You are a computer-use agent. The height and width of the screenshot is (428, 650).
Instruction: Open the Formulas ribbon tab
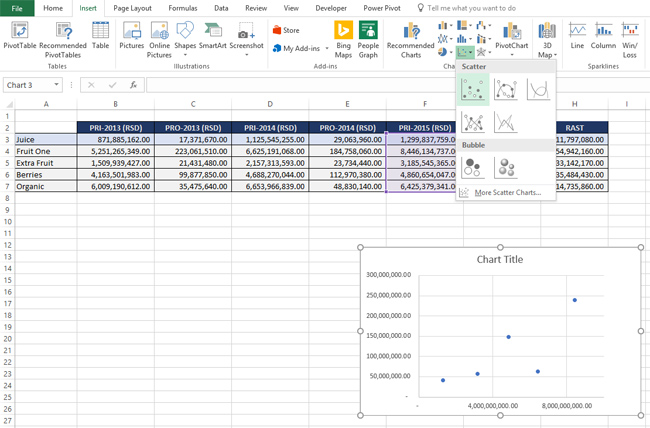tap(182, 8)
